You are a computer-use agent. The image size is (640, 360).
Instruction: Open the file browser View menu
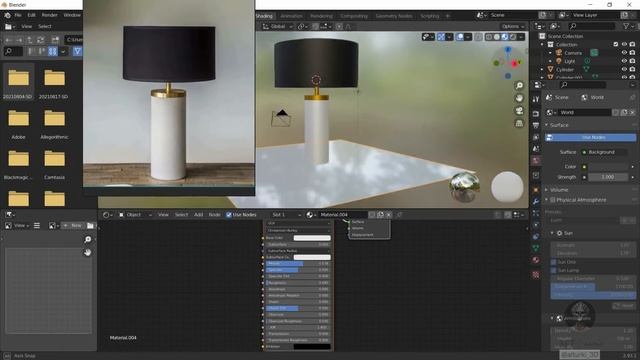[27, 26]
